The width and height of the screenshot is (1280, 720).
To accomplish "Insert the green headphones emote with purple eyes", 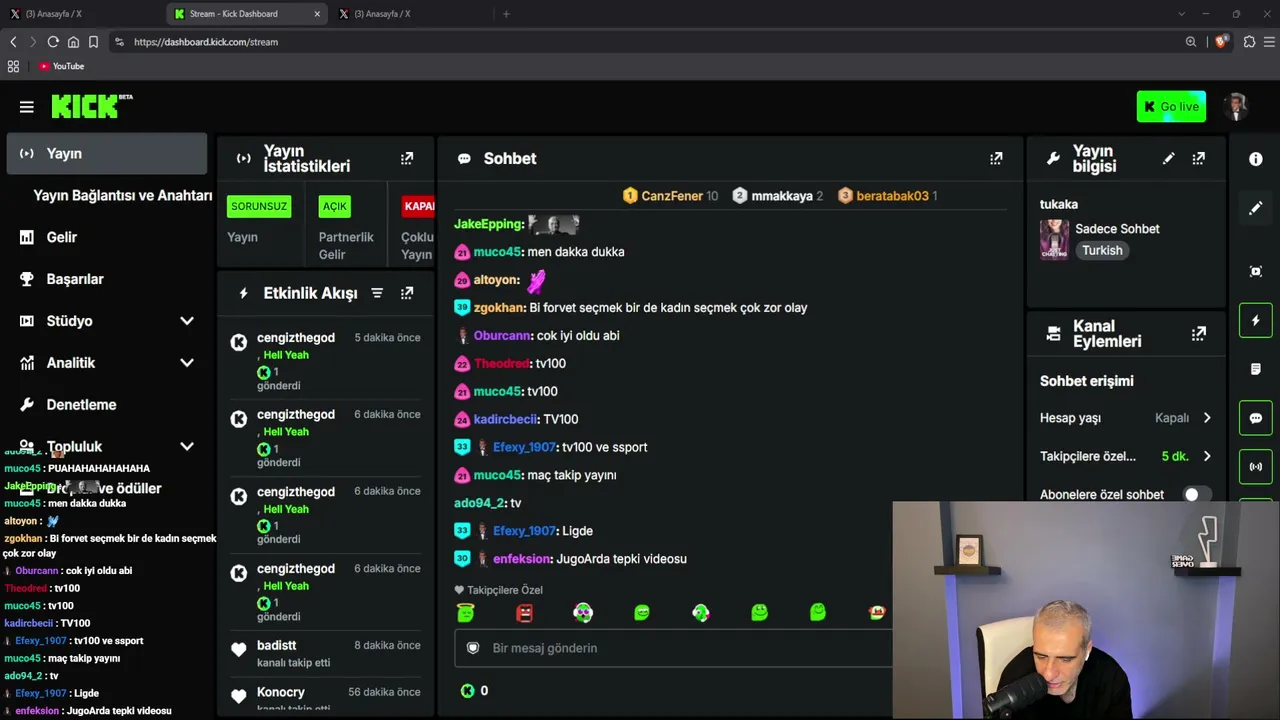I will tap(583, 612).
